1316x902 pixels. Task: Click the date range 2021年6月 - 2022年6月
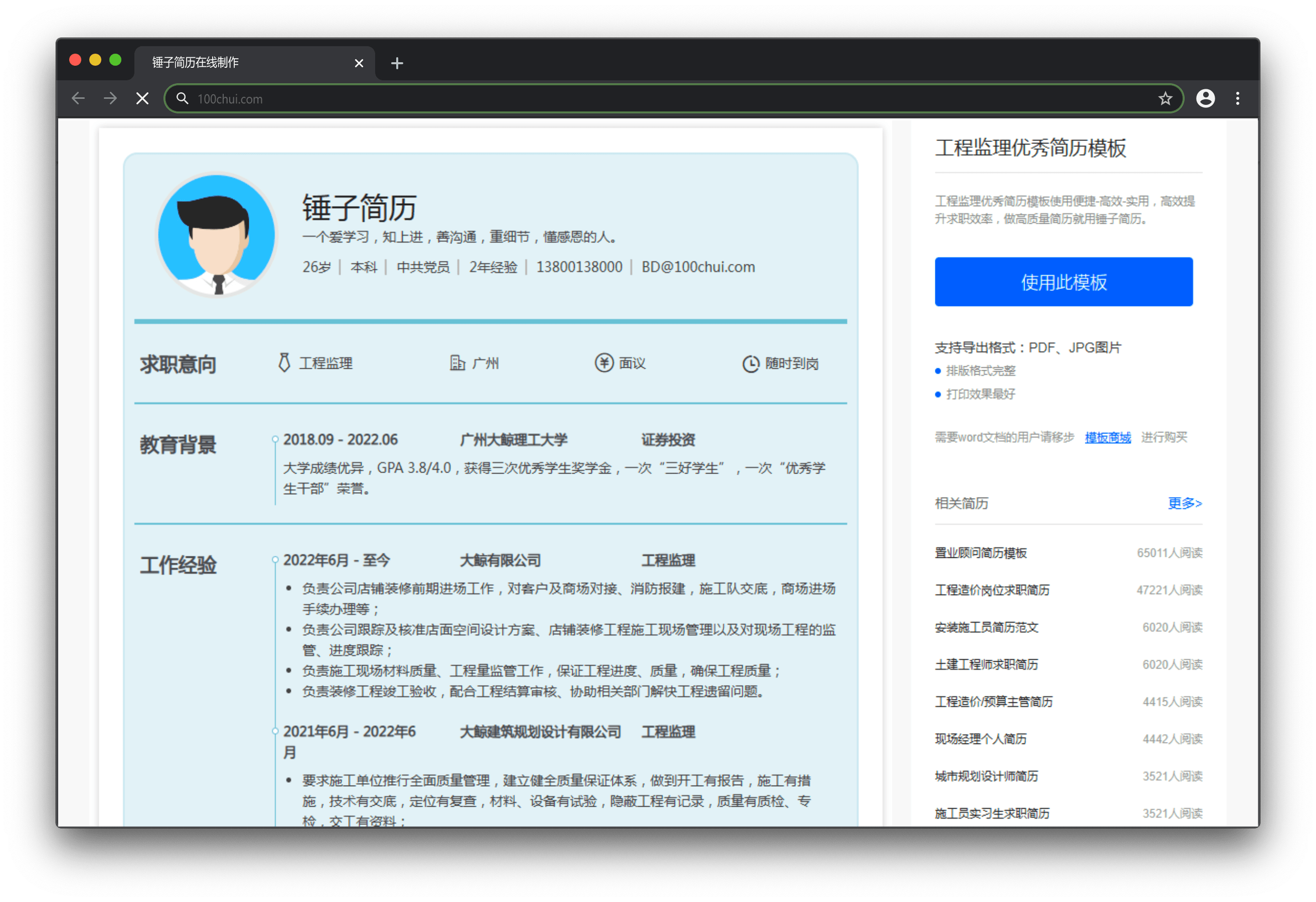click(x=350, y=741)
